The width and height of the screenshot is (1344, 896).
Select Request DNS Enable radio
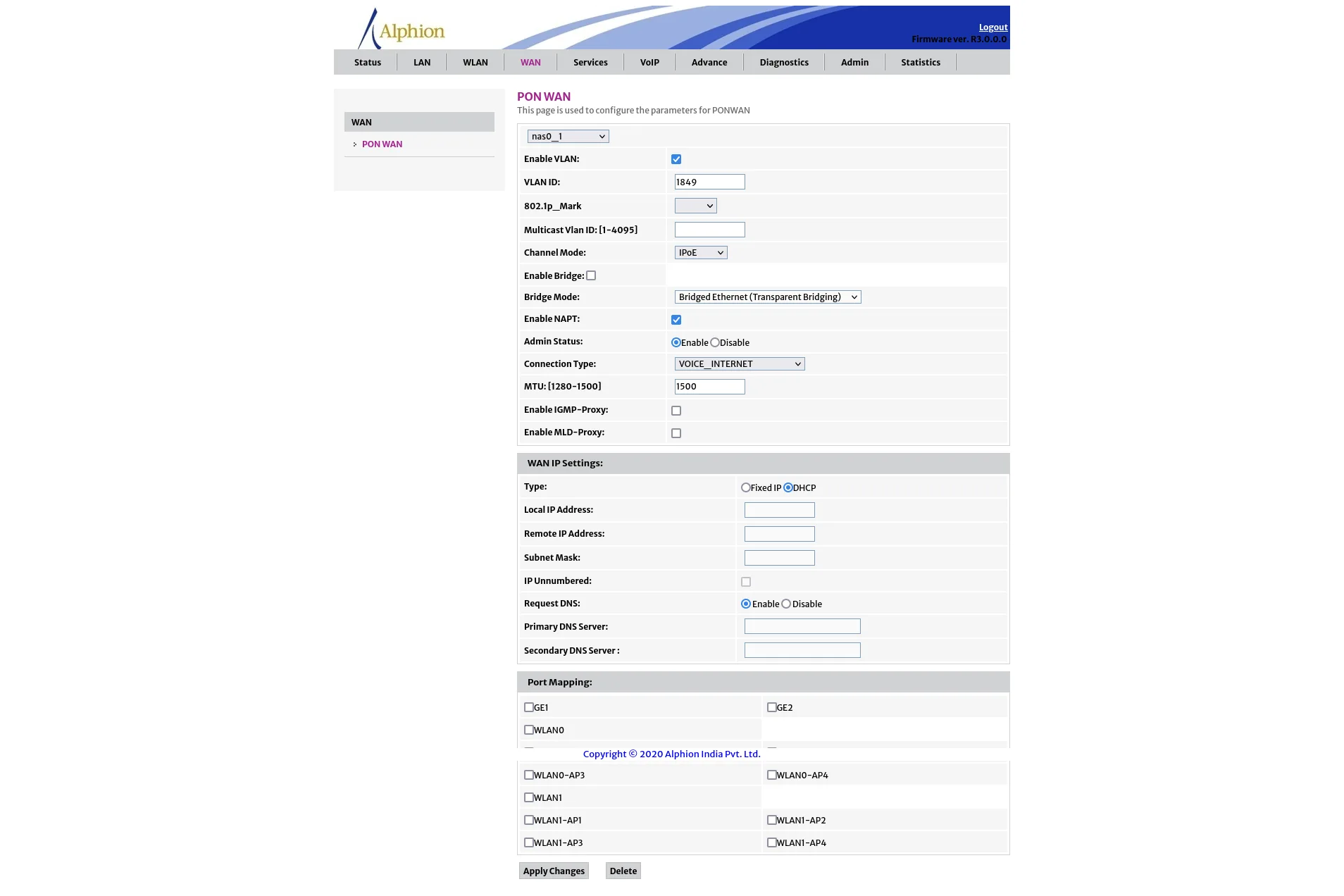(x=746, y=604)
